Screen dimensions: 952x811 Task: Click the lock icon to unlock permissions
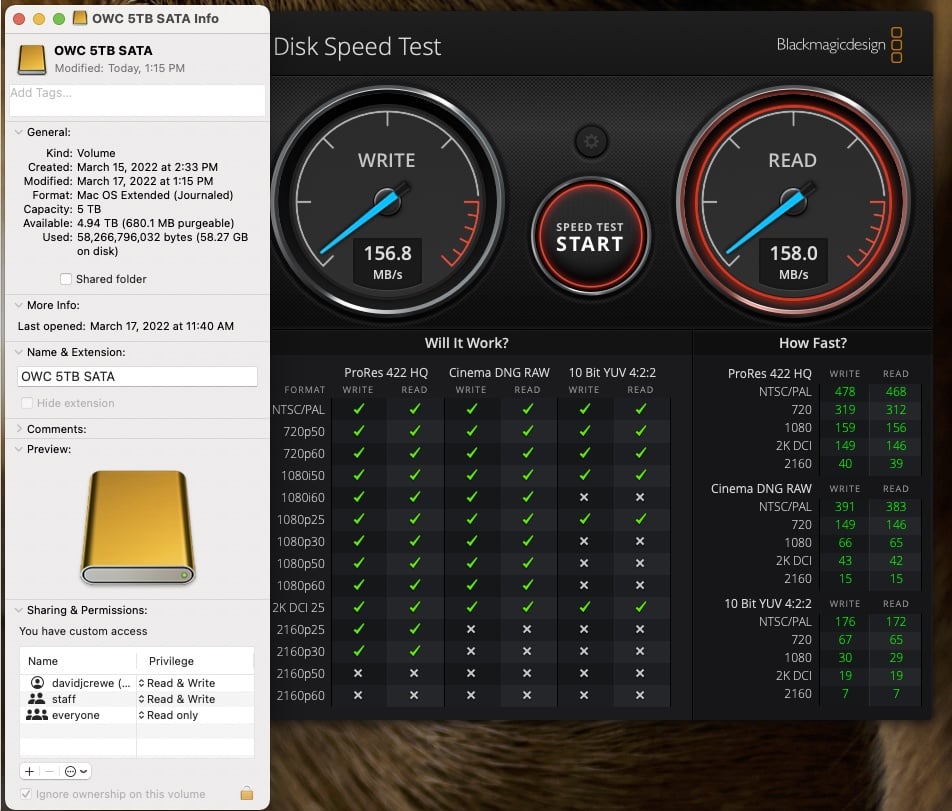tap(246, 793)
